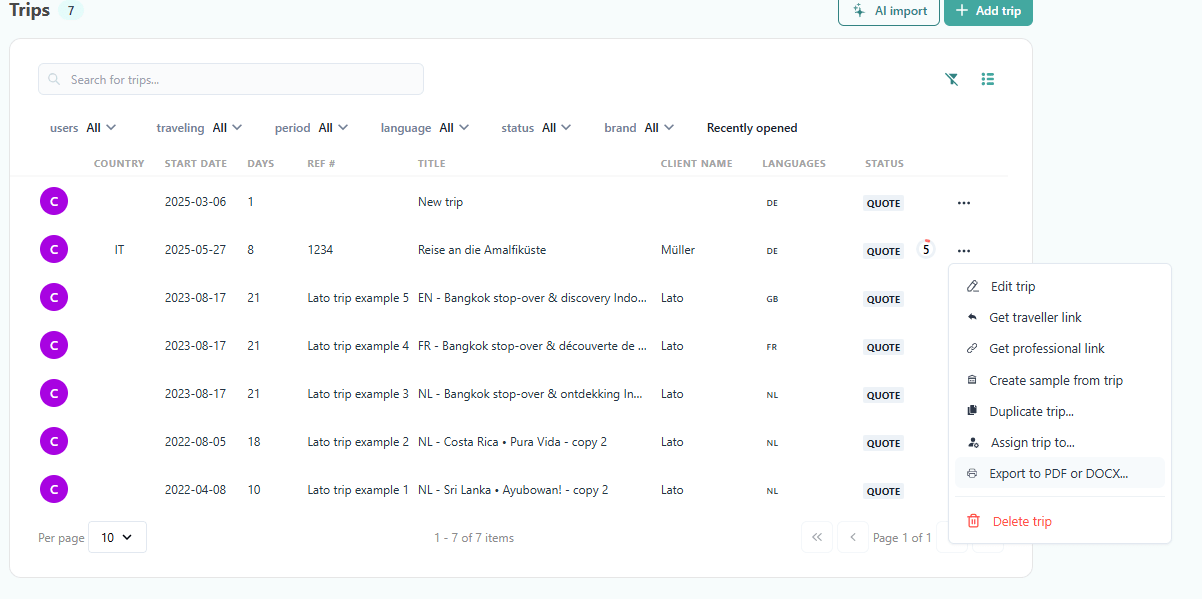Choose Export to PDF or DOCX option
The width and height of the screenshot is (1202, 599).
[1058, 473]
